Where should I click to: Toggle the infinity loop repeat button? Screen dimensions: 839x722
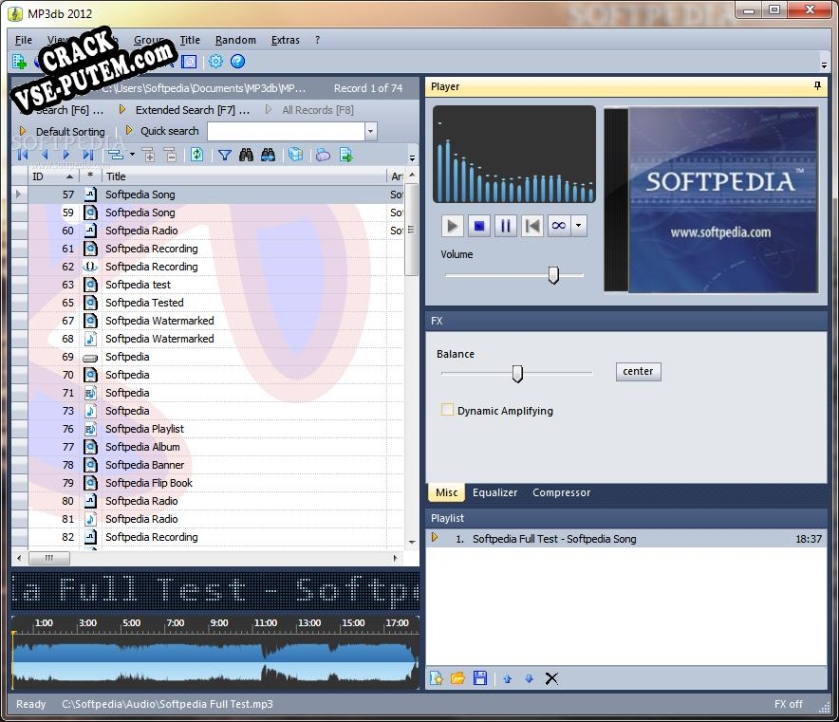558,226
